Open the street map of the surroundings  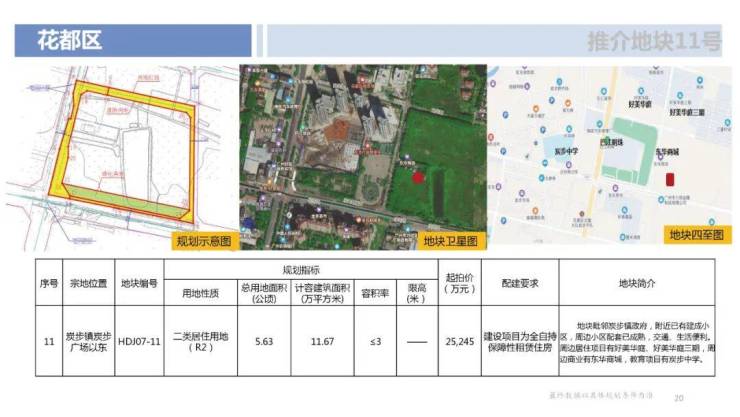610,155
